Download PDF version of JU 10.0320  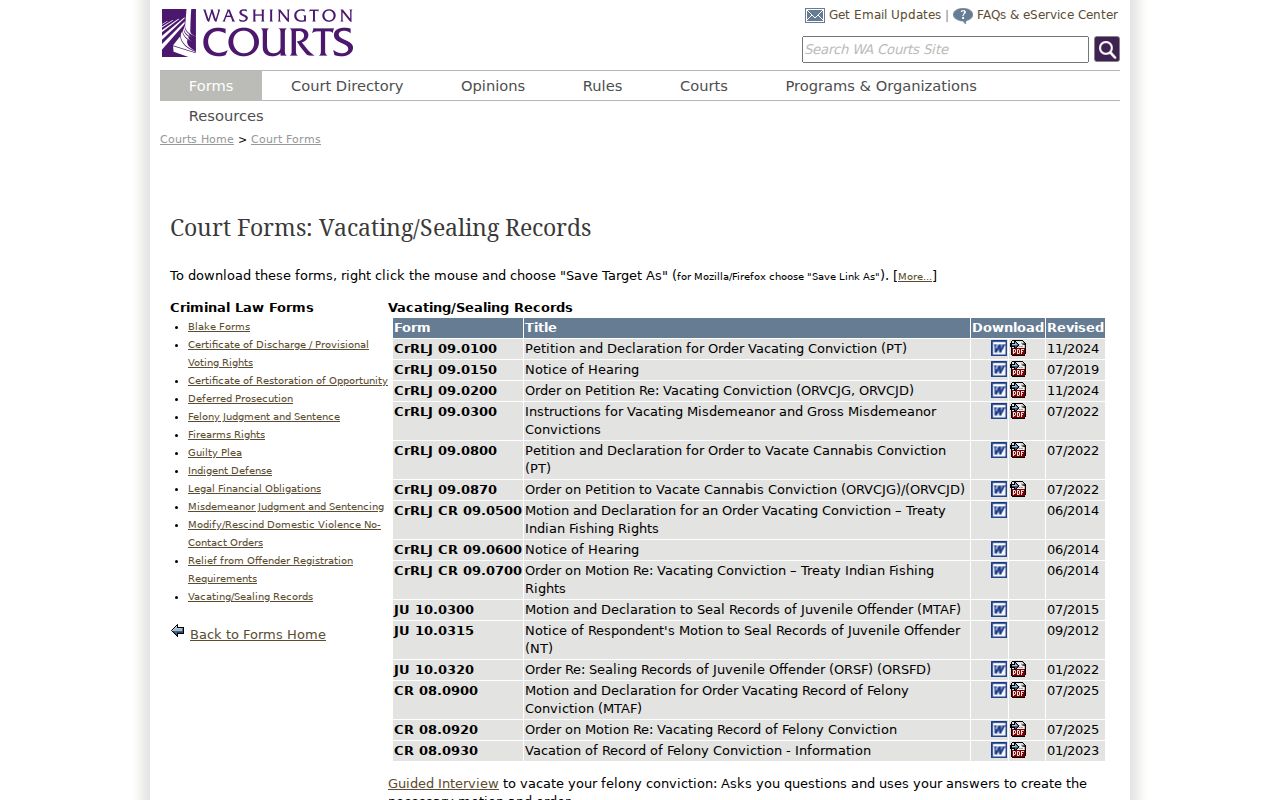(1018, 669)
